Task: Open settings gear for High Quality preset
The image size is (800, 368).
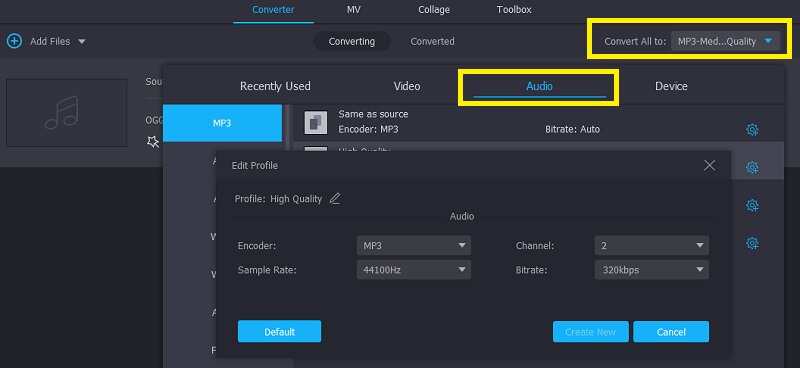Action: pyautogui.click(x=752, y=167)
